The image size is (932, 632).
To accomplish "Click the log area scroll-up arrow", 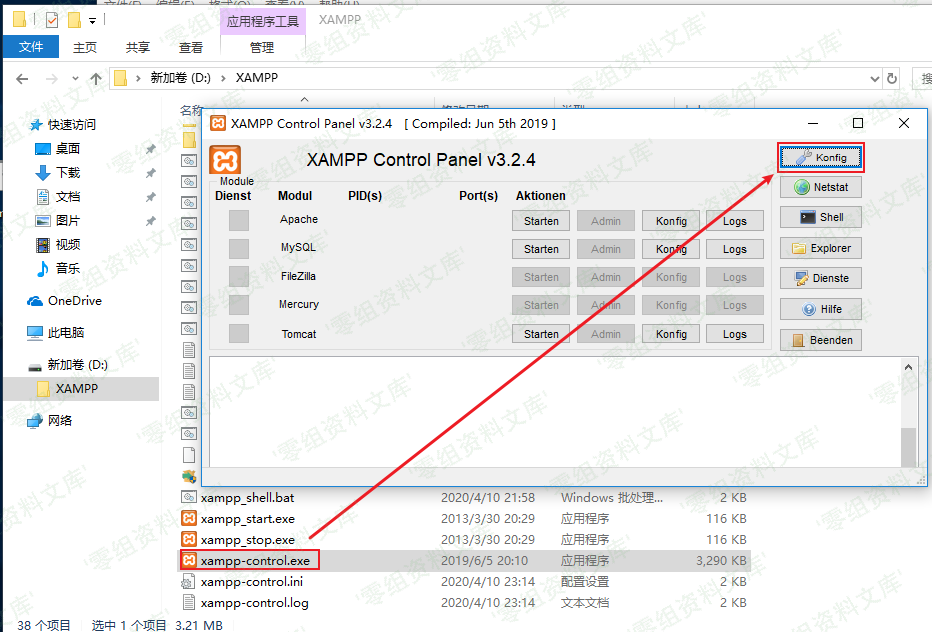I will pyautogui.click(x=908, y=367).
